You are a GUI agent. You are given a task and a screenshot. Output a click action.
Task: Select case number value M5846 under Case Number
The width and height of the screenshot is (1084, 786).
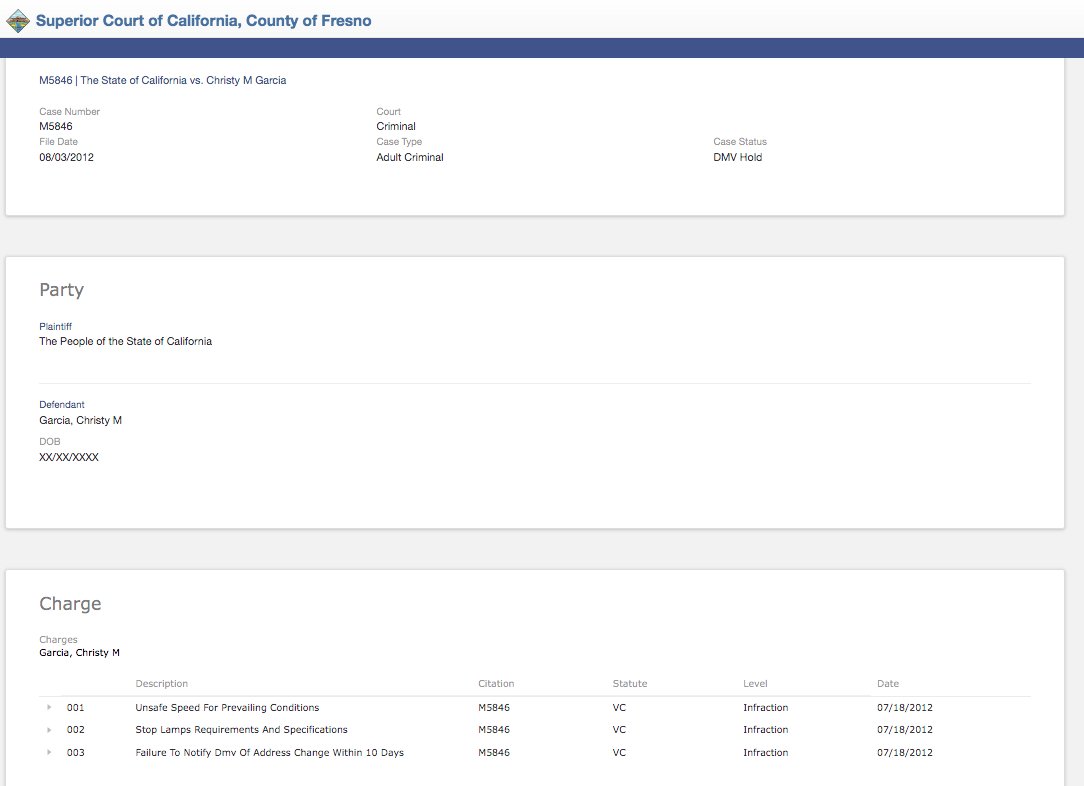pos(56,126)
